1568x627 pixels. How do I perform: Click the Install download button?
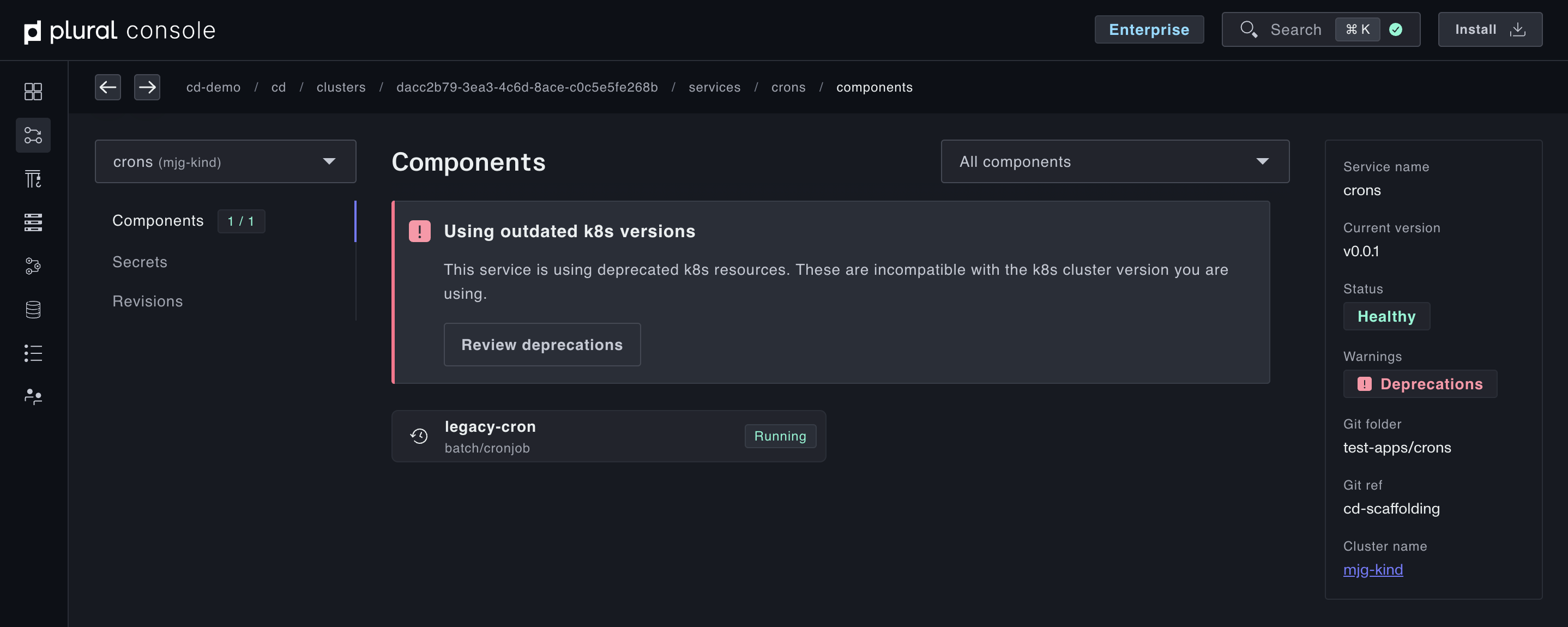click(x=1489, y=29)
